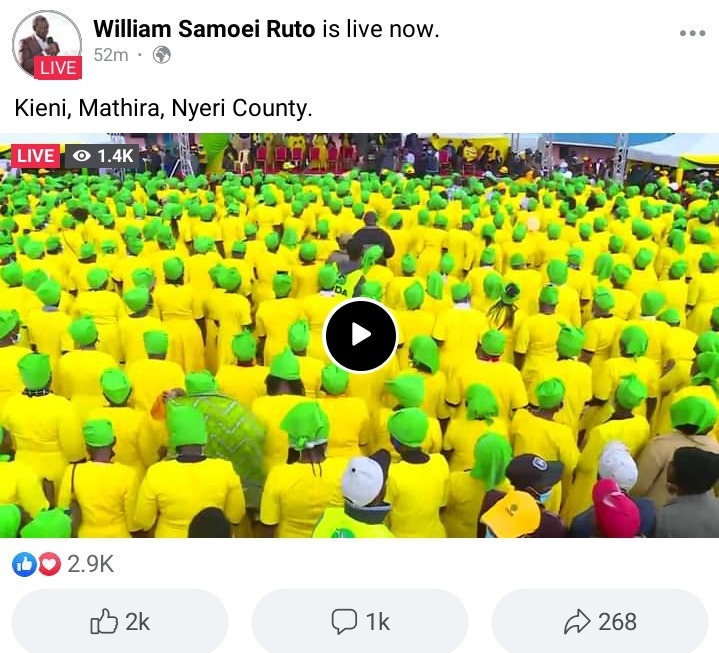
Task: Click the LIVE tag on profile picture
Action: click(x=58, y=68)
